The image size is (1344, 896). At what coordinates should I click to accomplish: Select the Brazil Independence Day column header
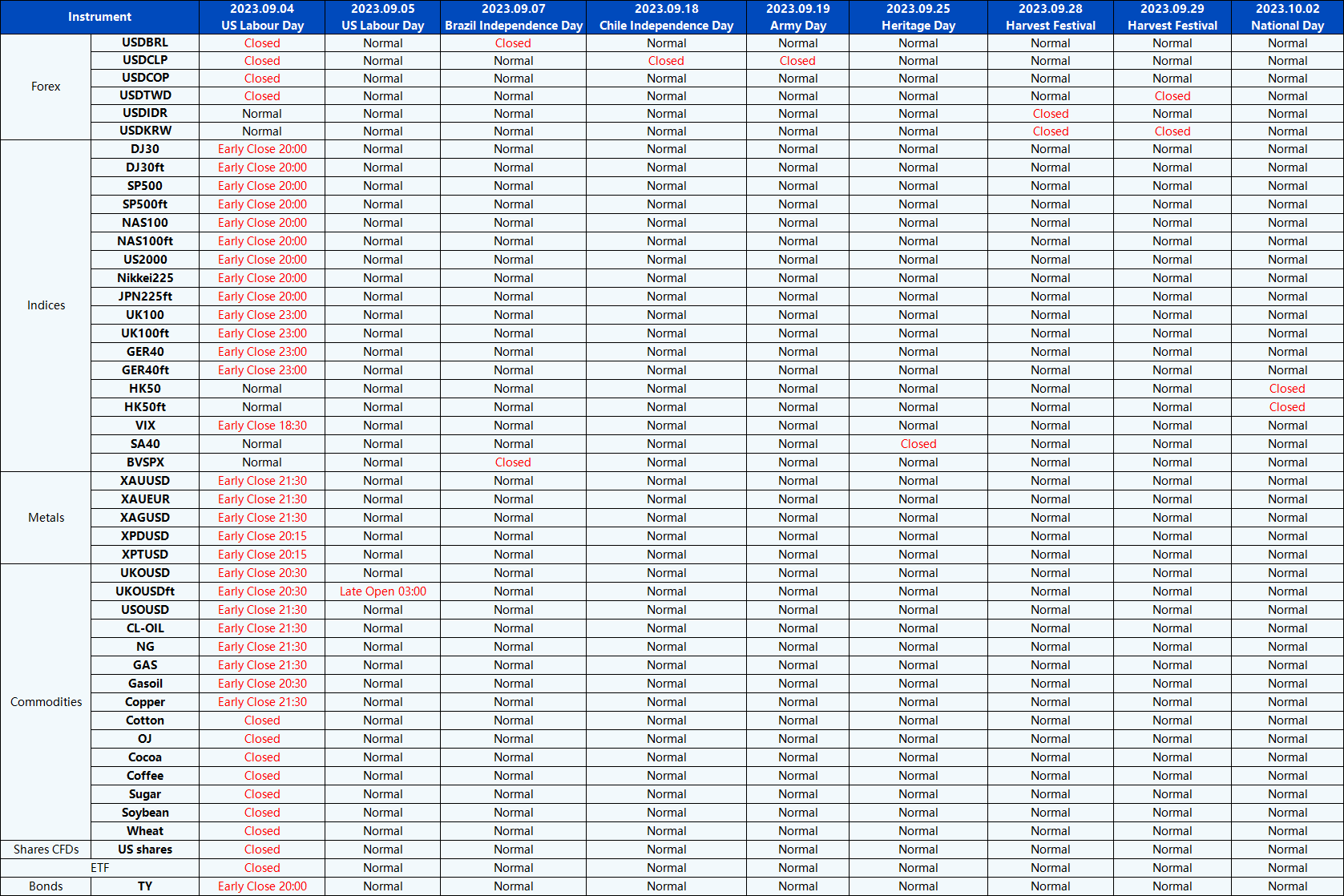click(513, 17)
